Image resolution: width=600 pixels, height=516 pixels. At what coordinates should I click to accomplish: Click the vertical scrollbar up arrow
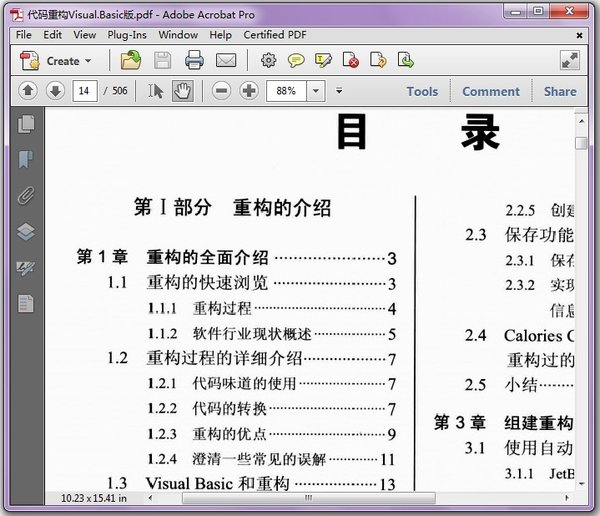581,121
